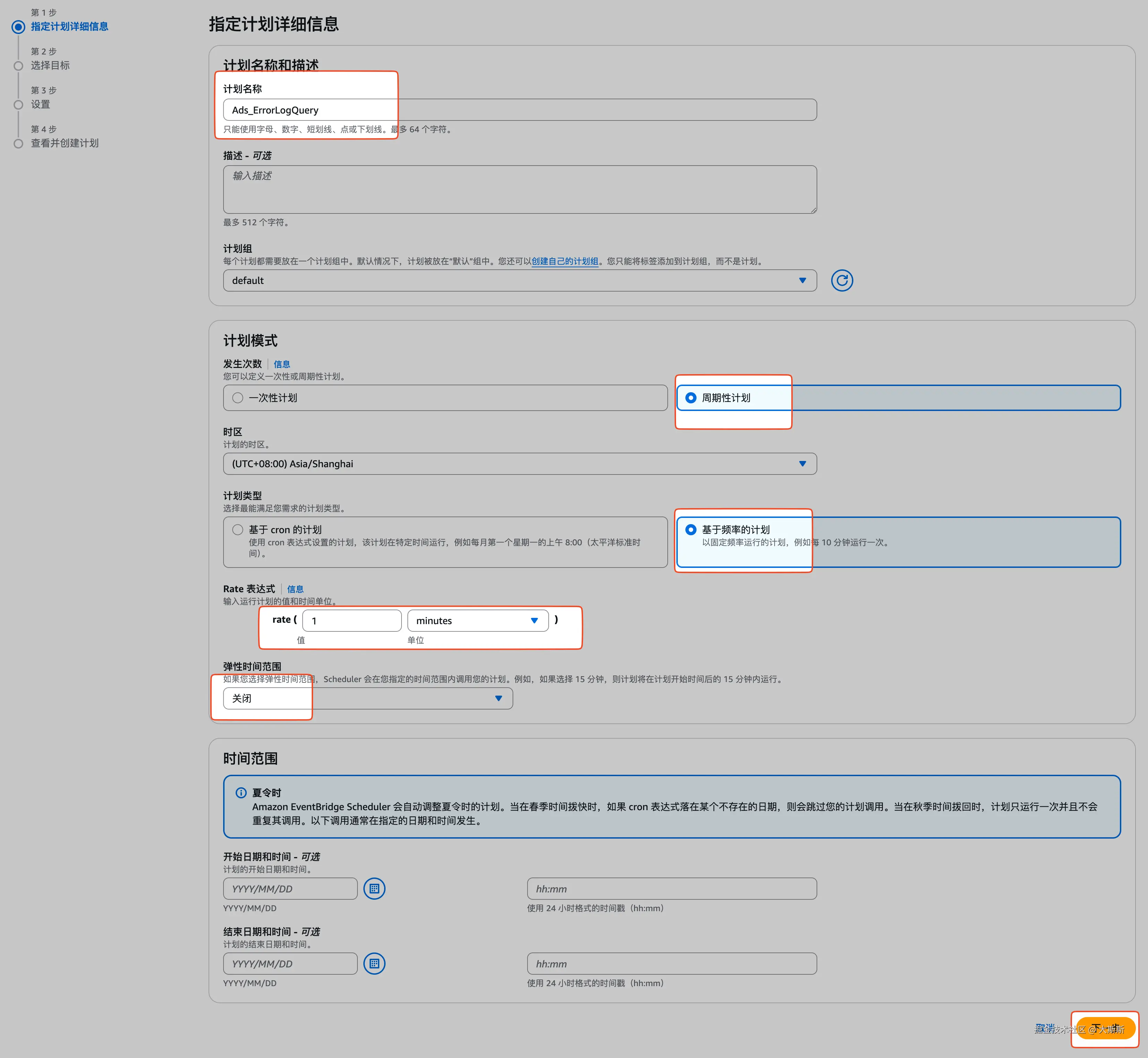Viewport: 1148px width, 1058px height.
Task: Click the 信息 link next to 发生次数
Action: (x=281, y=364)
